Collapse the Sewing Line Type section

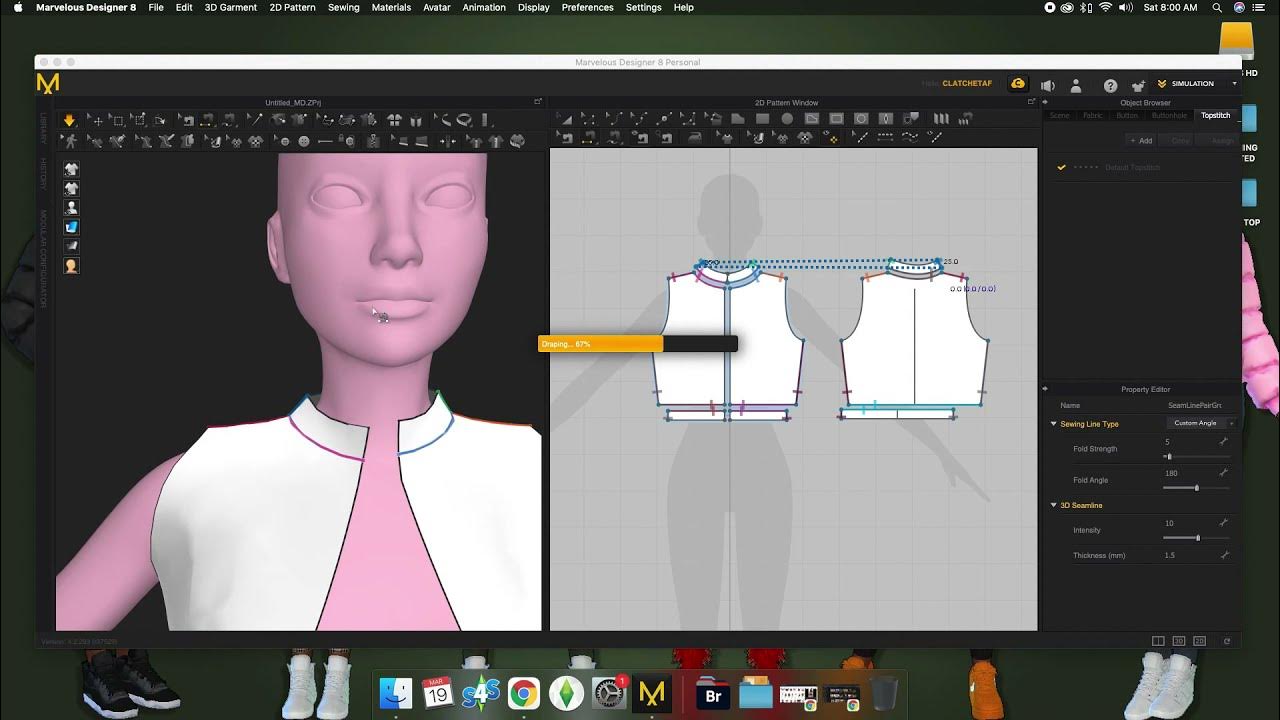click(x=1053, y=424)
